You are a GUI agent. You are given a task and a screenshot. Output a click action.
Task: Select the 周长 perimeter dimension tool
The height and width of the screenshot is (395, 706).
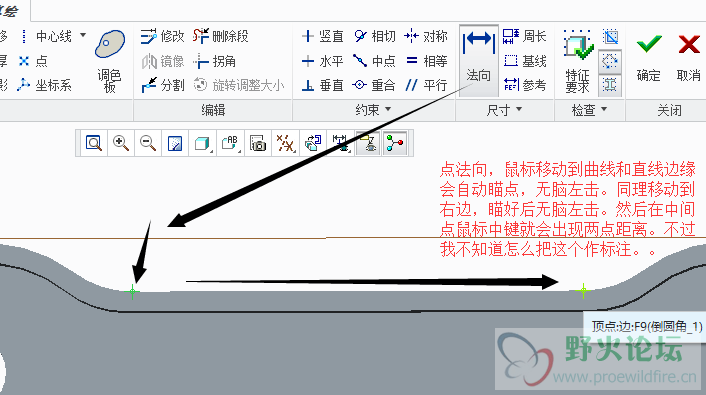tap(524, 36)
